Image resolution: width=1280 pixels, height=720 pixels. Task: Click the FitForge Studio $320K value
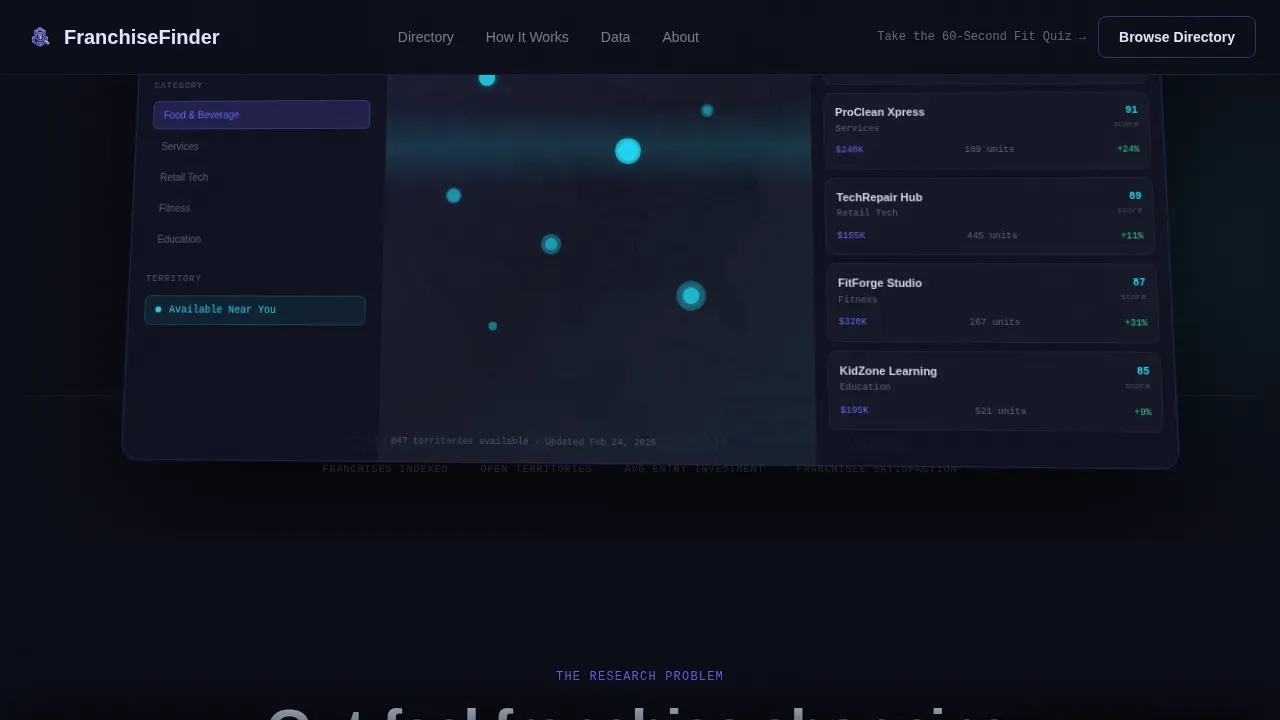853,322
